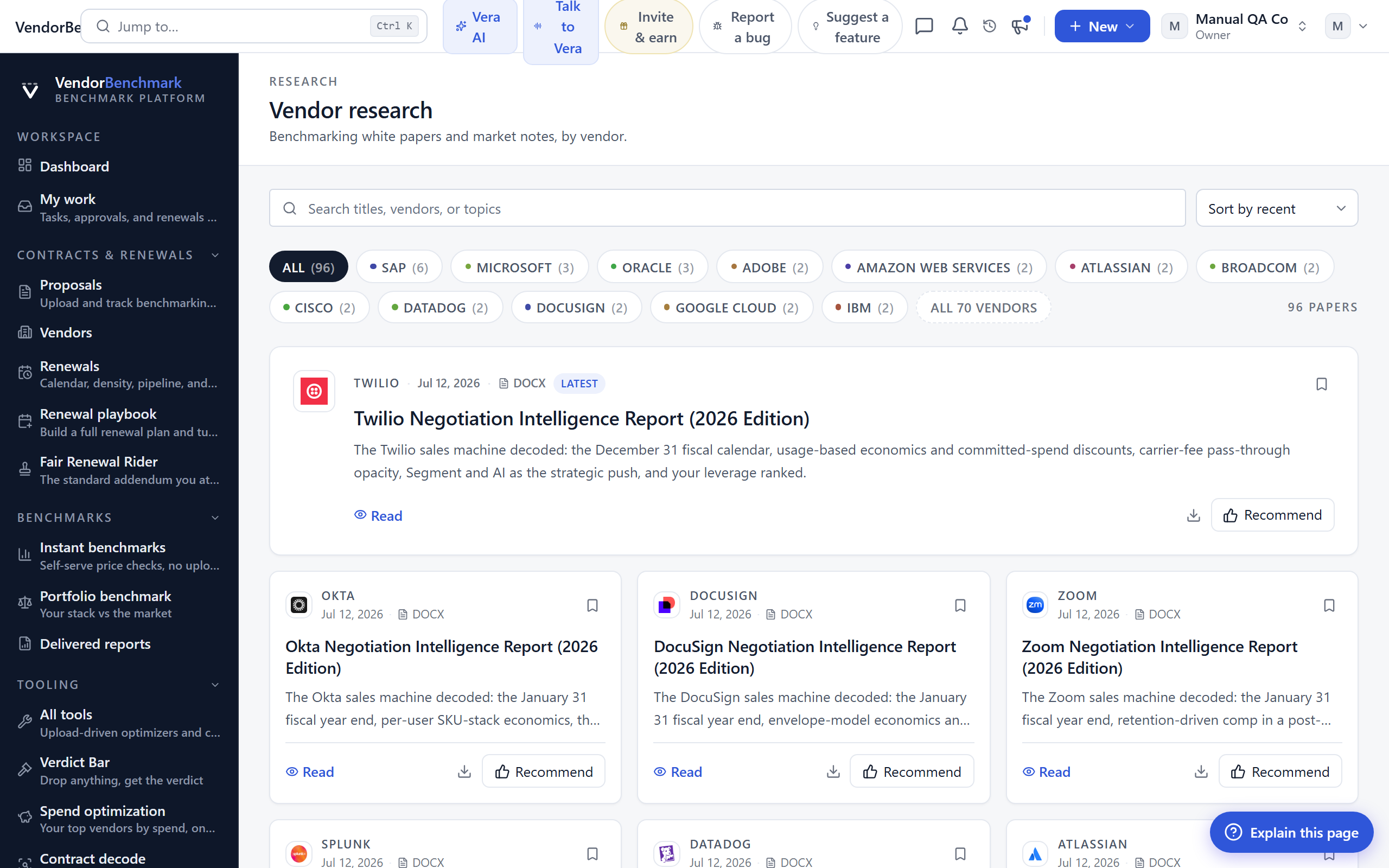Expand the New button dropdown
The image size is (1389, 868).
point(1102,27)
